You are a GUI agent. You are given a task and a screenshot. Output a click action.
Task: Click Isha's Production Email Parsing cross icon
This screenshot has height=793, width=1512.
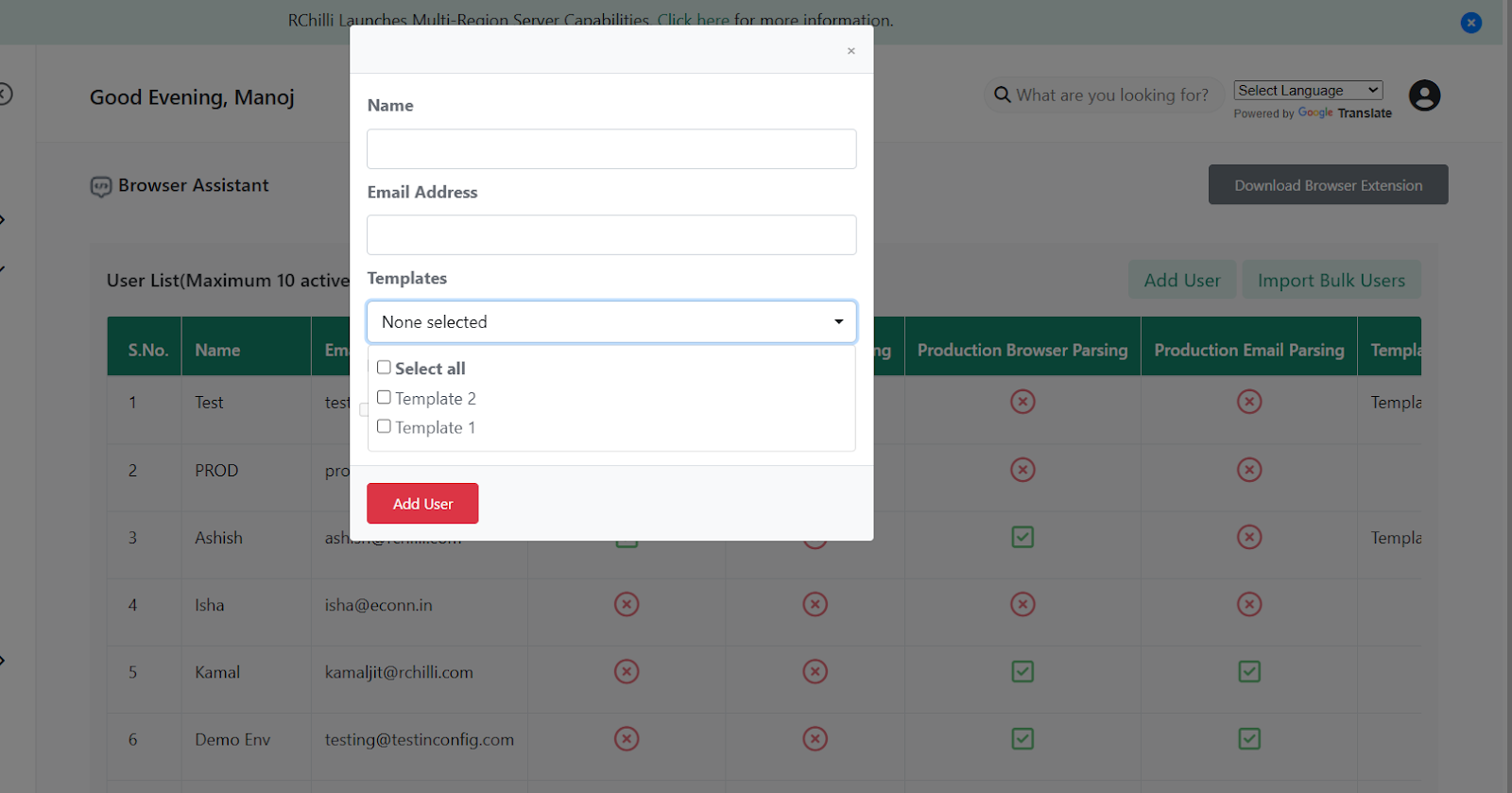coord(1249,605)
